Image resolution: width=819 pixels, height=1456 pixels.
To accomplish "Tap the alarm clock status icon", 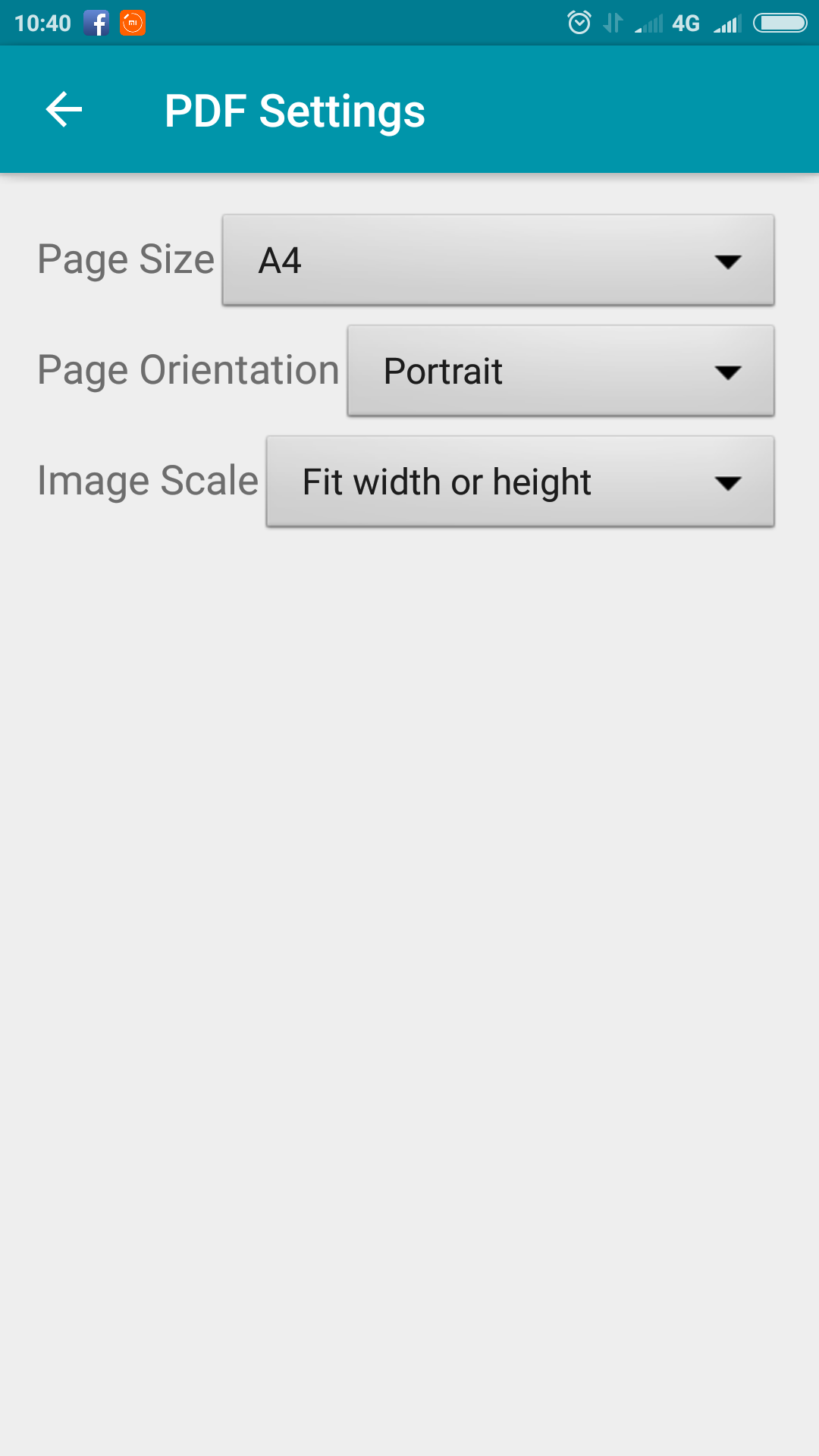I will click(x=579, y=23).
